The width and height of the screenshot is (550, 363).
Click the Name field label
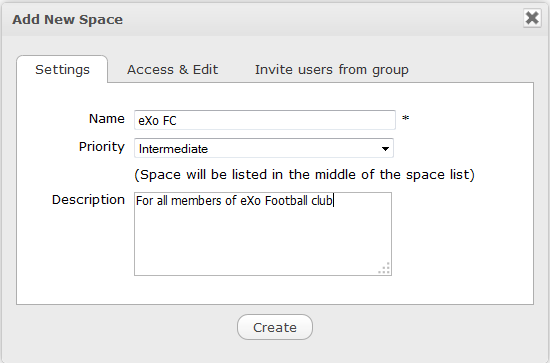[x=107, y=119]
